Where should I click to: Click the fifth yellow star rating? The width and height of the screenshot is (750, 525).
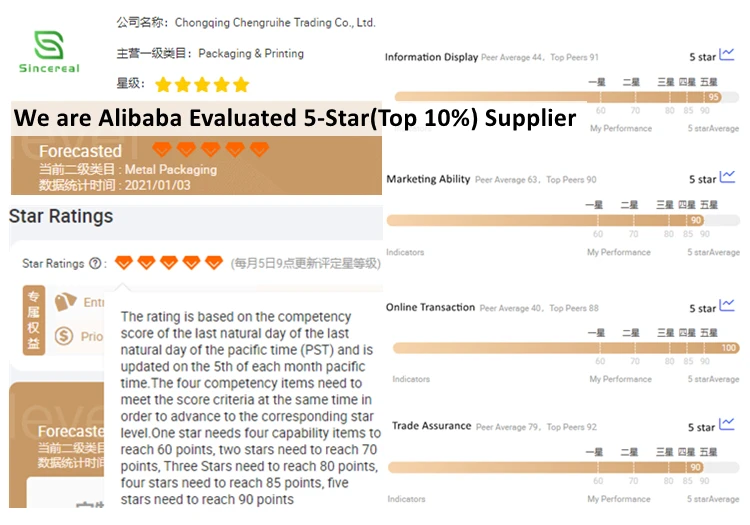(241, 85)
